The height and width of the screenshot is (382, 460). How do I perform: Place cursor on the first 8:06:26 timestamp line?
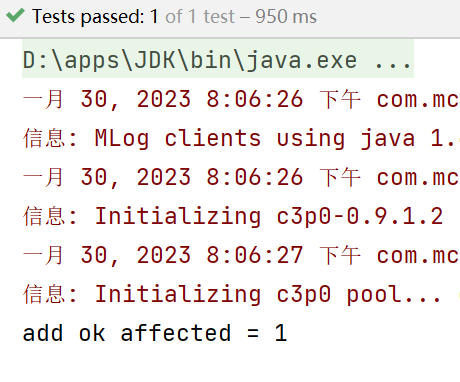pos(241,99)
